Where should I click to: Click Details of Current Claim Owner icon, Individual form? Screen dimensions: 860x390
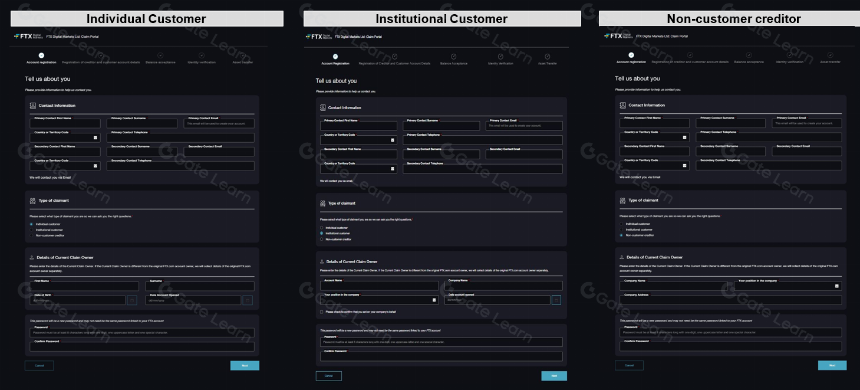click(x=32, y=257)
